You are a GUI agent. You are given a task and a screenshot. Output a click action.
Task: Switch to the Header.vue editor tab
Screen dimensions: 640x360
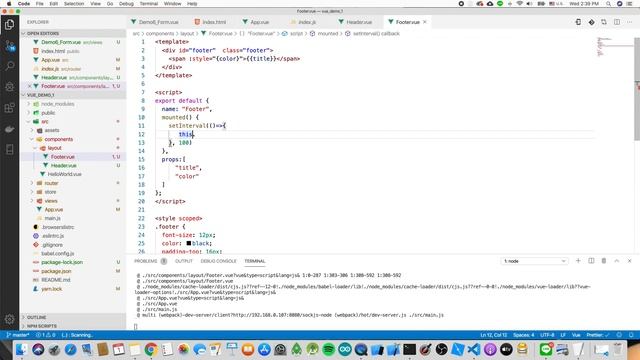point(359,22)
